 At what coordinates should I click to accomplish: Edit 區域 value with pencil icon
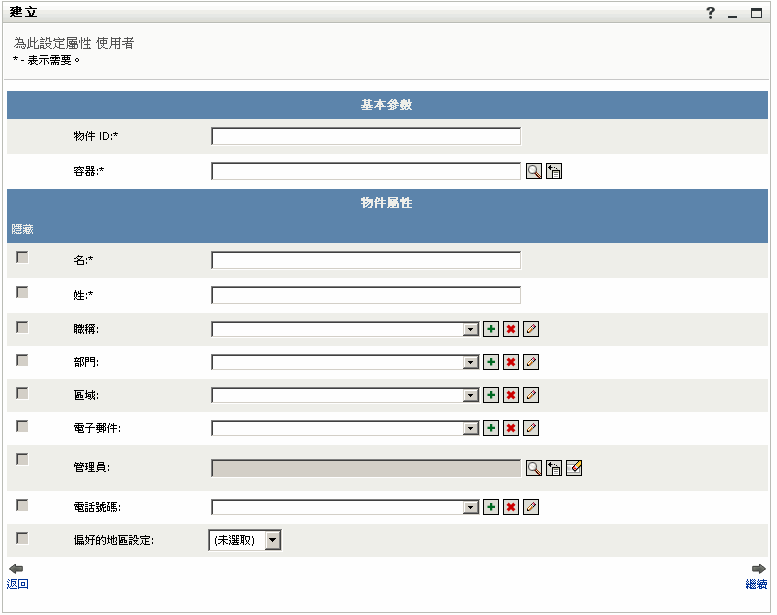point(531,395)
